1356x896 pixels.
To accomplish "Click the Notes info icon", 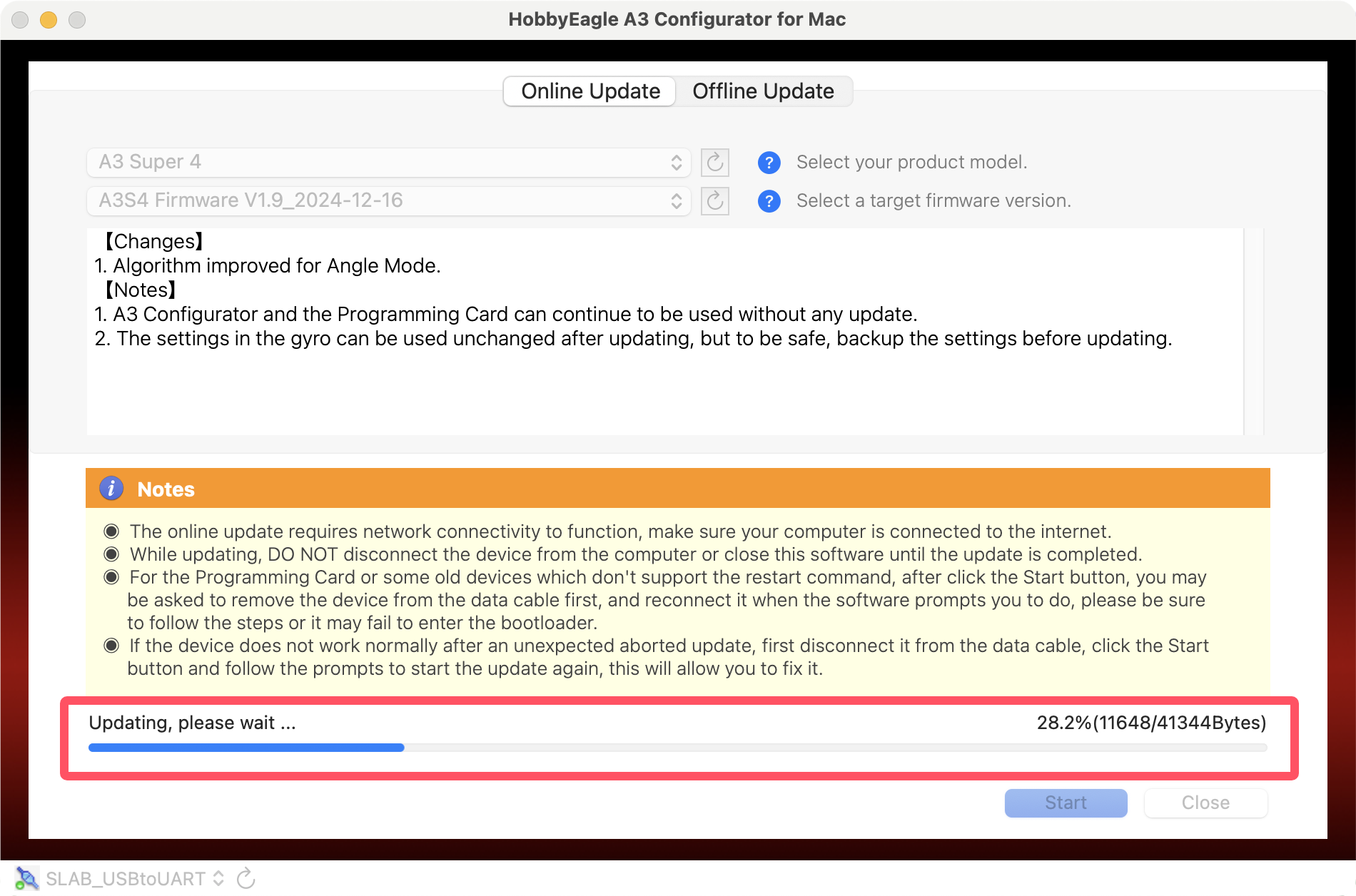I will (111, 489).
